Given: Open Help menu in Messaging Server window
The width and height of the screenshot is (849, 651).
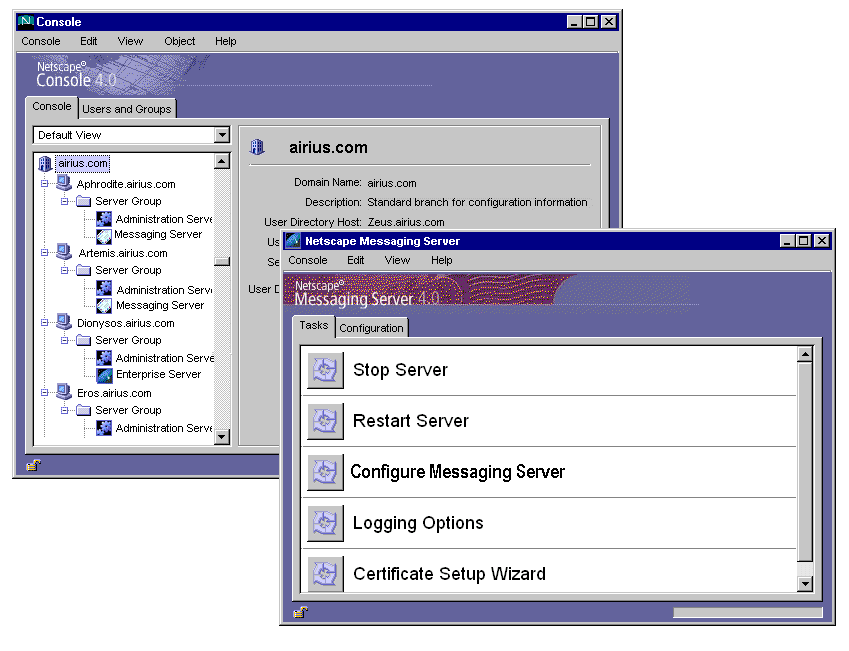Looking at the screenshot, I should click(x=441, y=260).
